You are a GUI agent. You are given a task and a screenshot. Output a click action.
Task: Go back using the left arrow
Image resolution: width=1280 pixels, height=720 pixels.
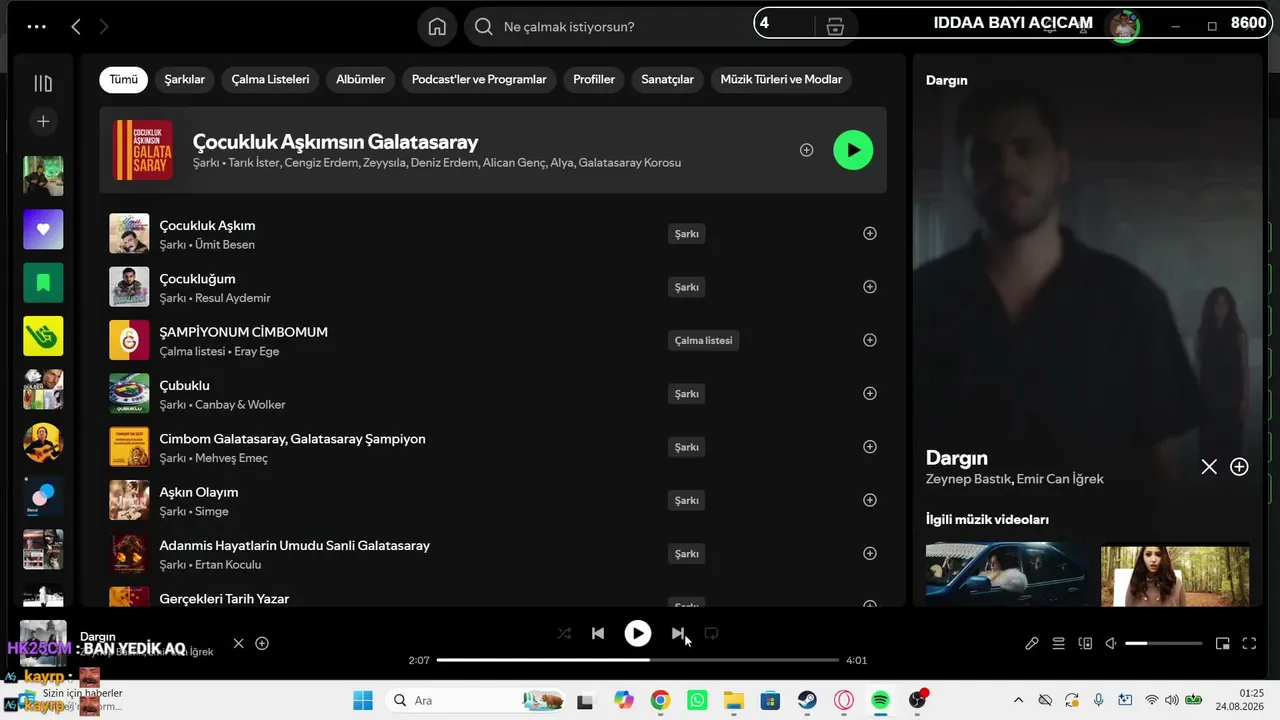coord(76,27)
